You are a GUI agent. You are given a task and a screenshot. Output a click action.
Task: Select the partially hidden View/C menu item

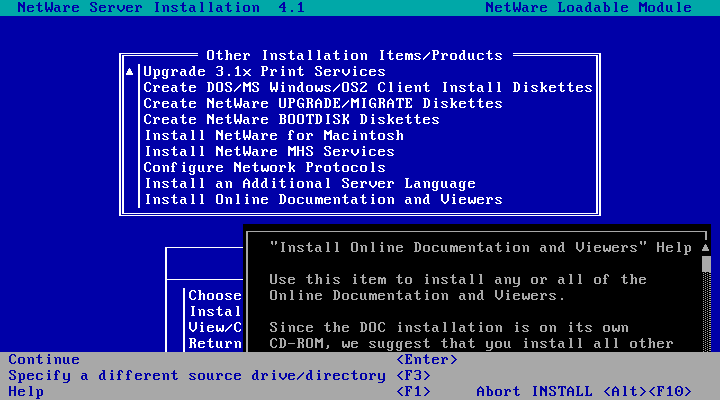point(215,327)
